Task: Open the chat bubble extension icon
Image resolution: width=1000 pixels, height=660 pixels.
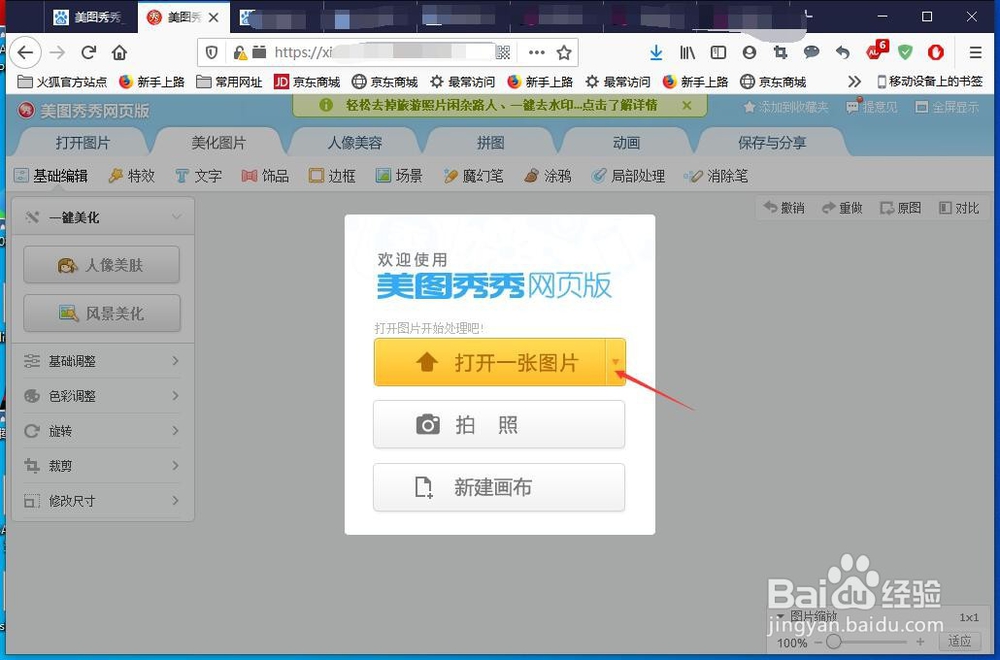Action: click(811, 52)
